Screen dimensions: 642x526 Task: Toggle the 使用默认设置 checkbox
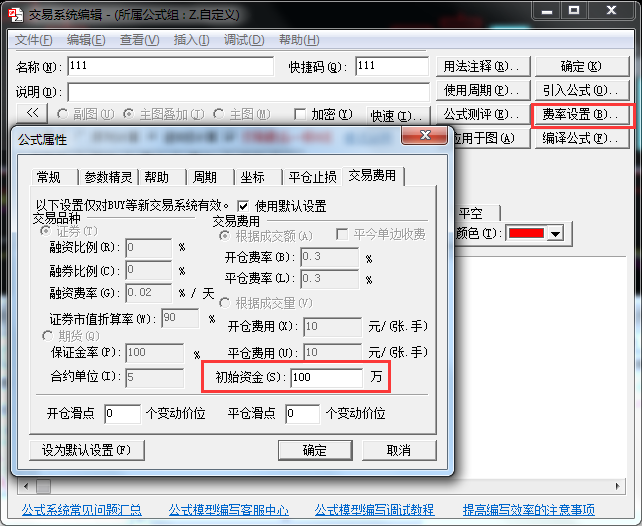[243, 206]
